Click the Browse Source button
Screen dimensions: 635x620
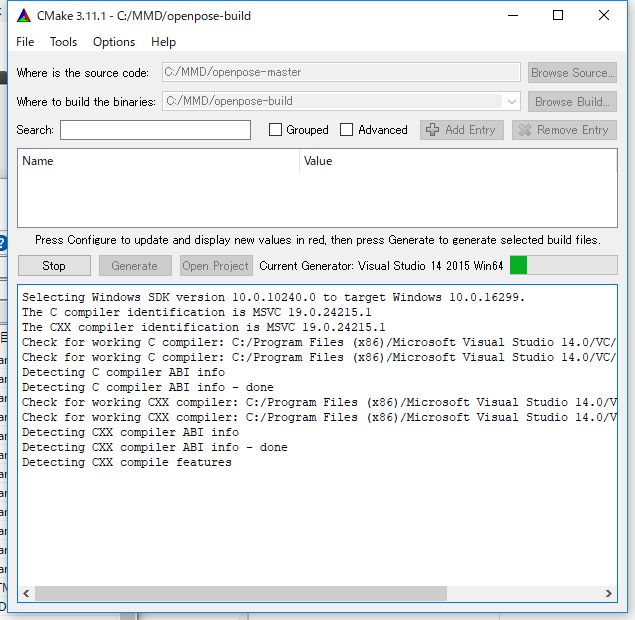click(572, 72)
